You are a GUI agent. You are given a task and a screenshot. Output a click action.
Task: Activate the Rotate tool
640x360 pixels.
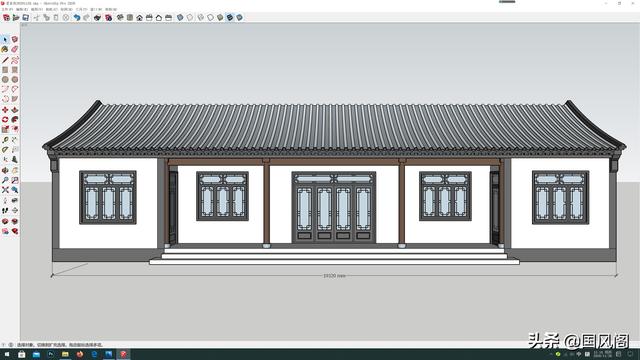[x=5, y=120]
